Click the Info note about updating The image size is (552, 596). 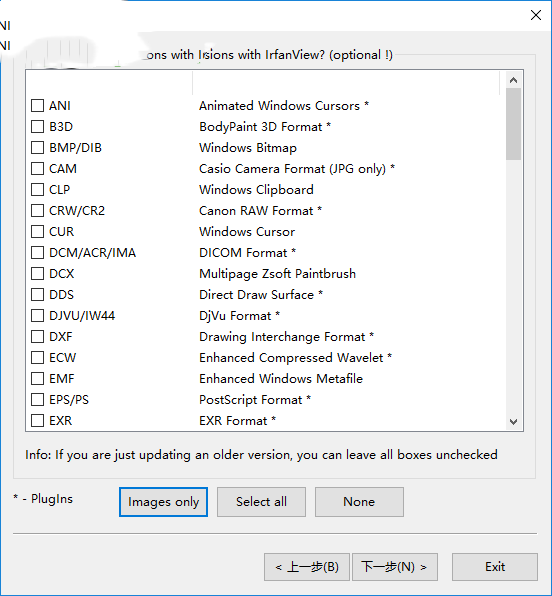click(x=261, y=455)
